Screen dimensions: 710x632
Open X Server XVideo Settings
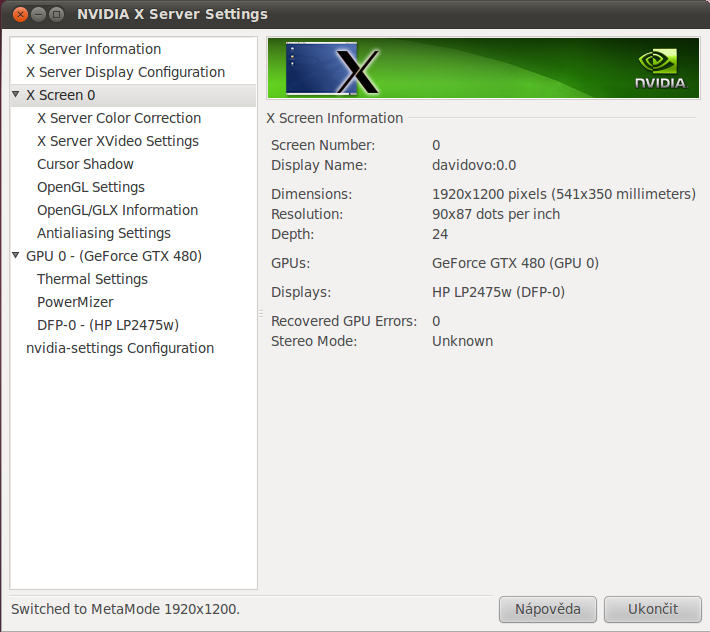118,141
